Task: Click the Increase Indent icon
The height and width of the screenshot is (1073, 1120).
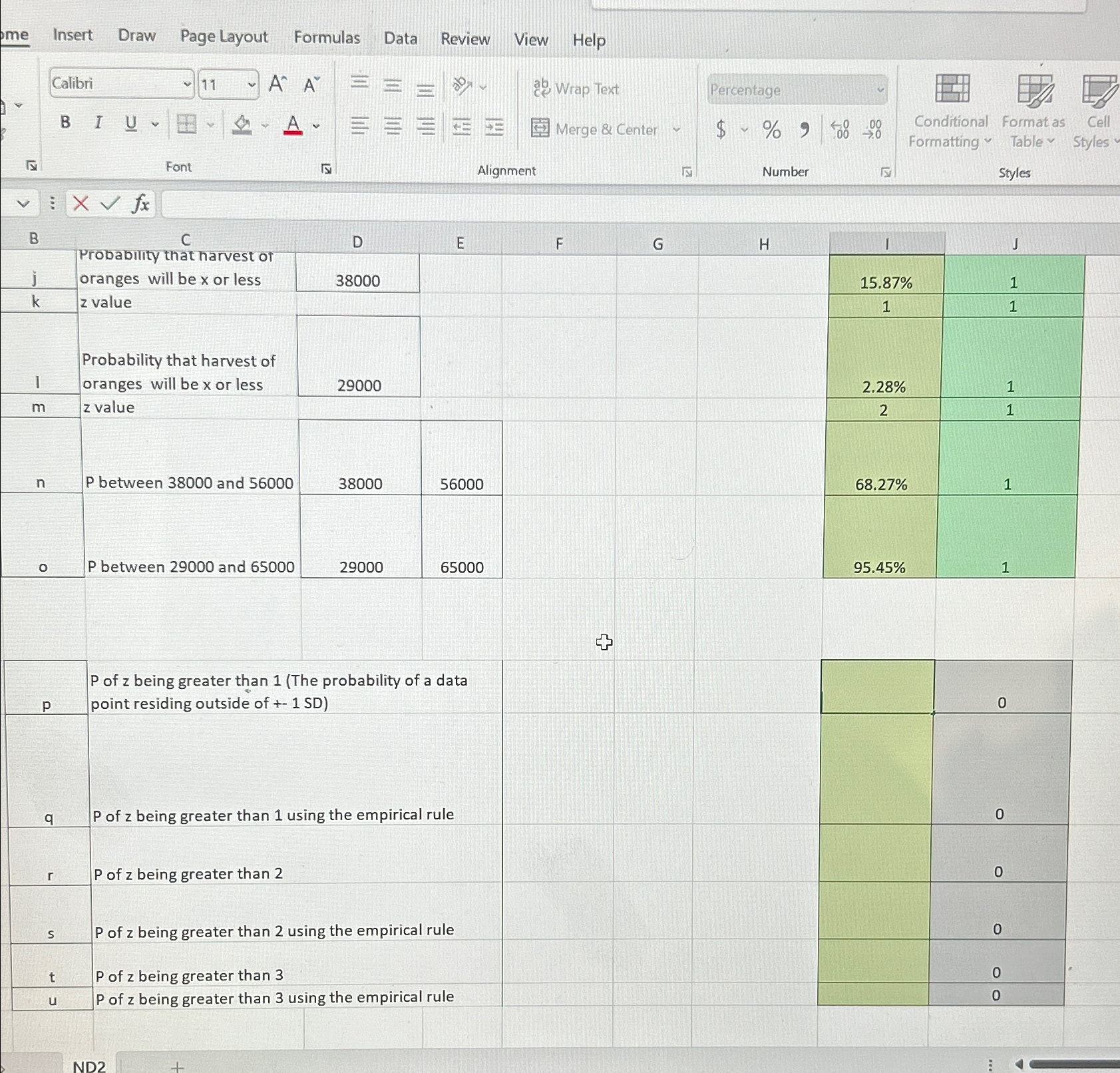Action: click(493, 126)
